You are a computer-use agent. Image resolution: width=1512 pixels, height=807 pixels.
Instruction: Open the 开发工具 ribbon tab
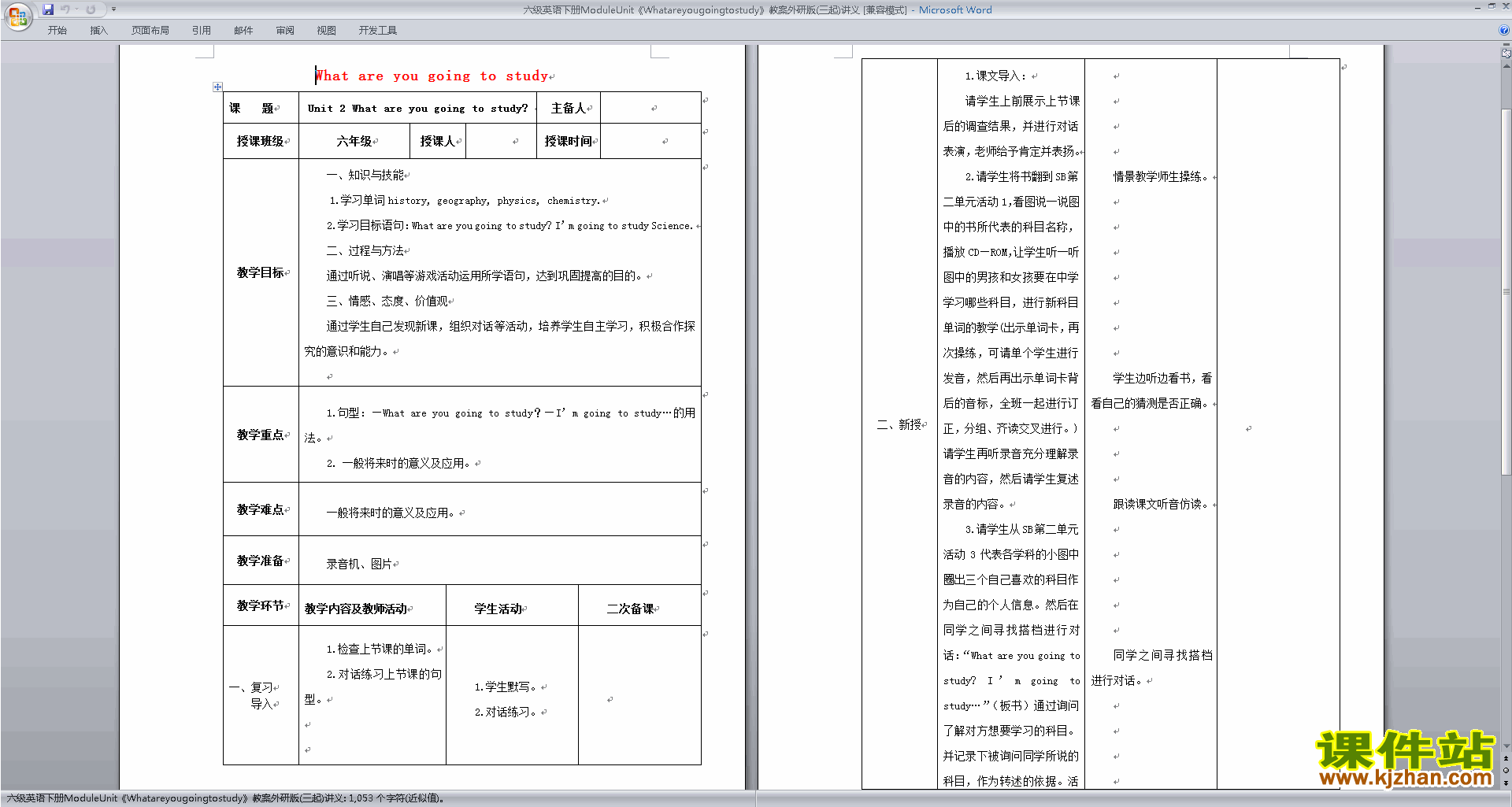point(378,31)
